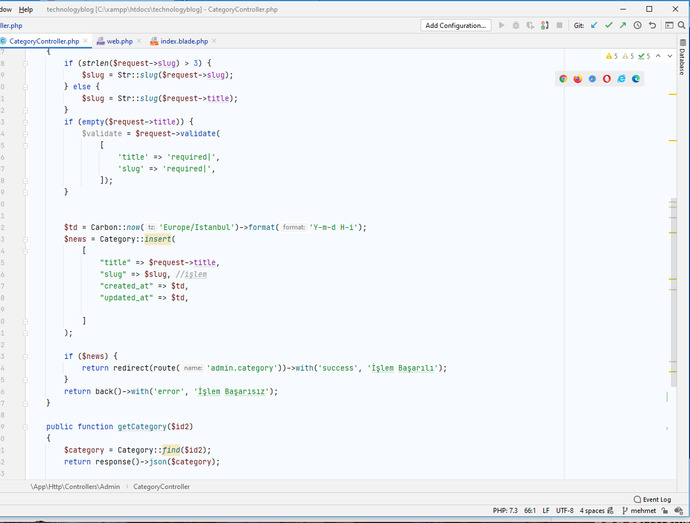Viewport: 690px width, 523px height.
Task: Open the Event Log
Action: click(x=652, y=499)
